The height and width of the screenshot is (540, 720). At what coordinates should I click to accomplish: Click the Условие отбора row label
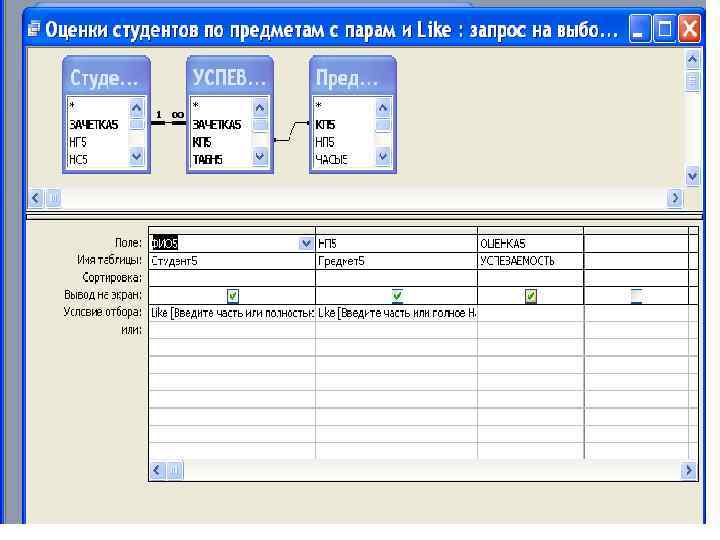[x=102, y=312]
